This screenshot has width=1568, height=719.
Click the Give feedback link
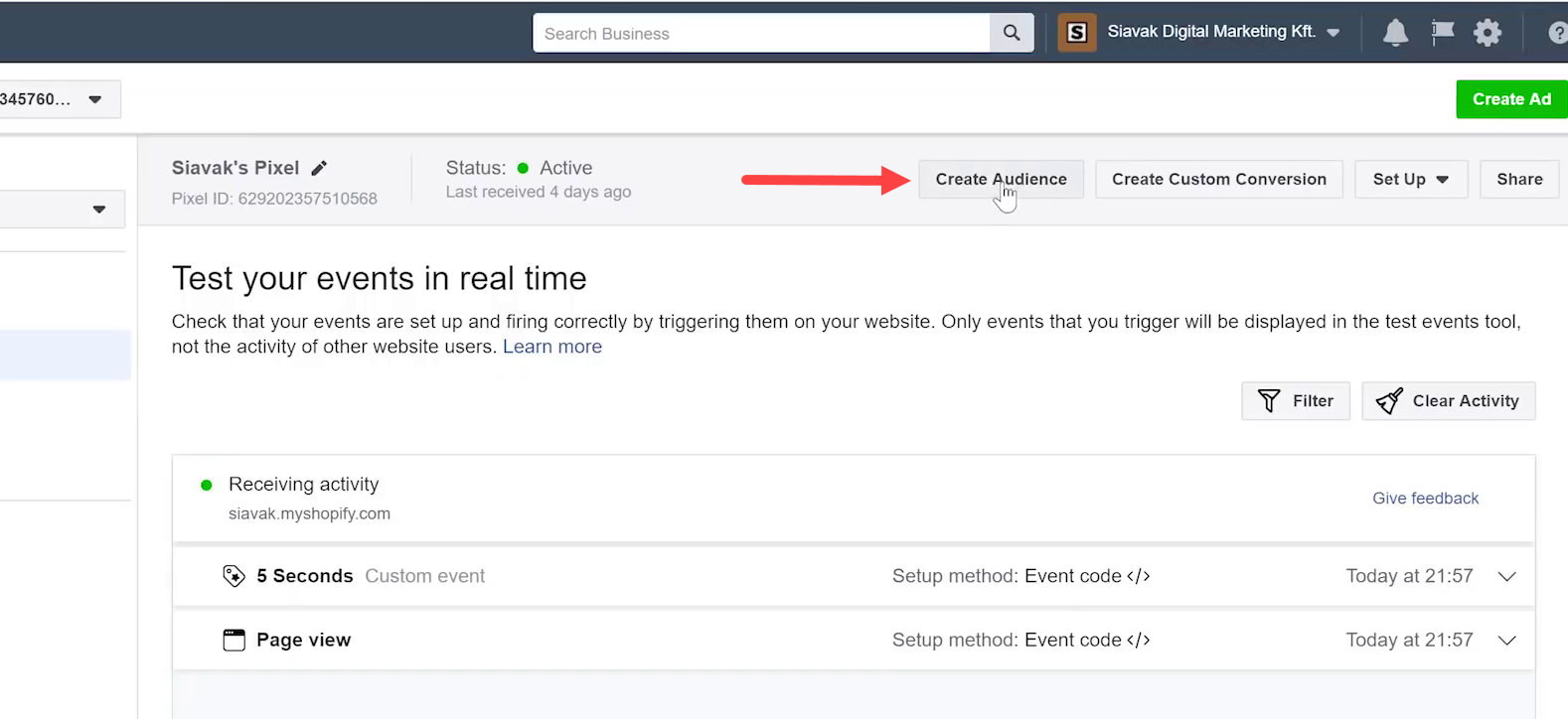click(x=1425, y=499)
